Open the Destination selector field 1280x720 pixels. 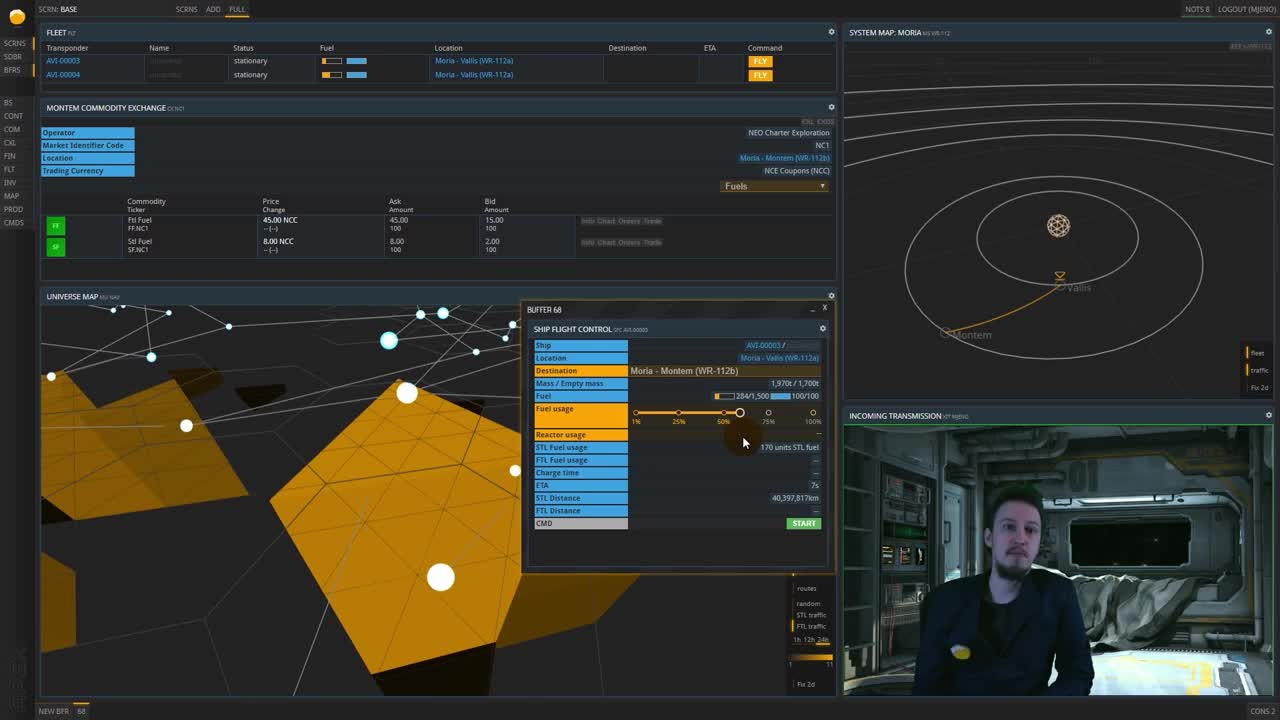[x=725, y=371]
